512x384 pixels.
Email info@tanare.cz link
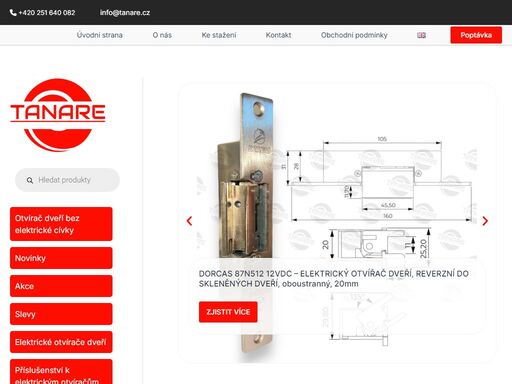(125, 13)
